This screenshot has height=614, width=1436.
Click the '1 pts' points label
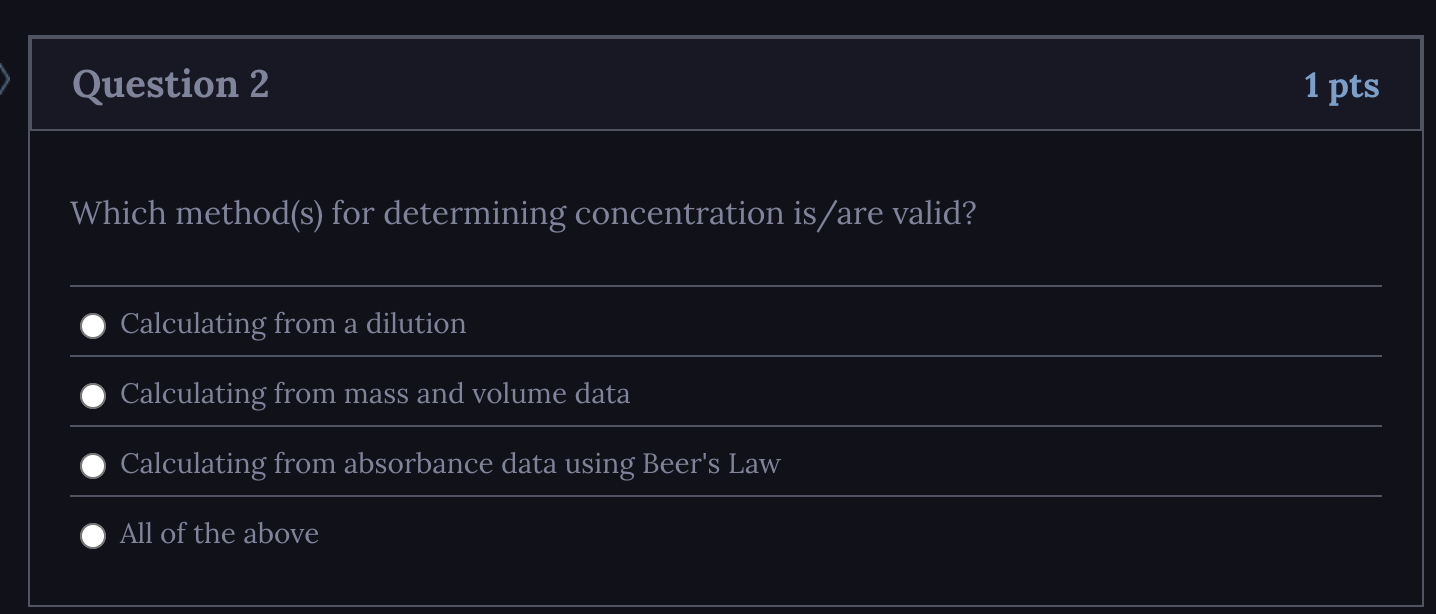1342,86
